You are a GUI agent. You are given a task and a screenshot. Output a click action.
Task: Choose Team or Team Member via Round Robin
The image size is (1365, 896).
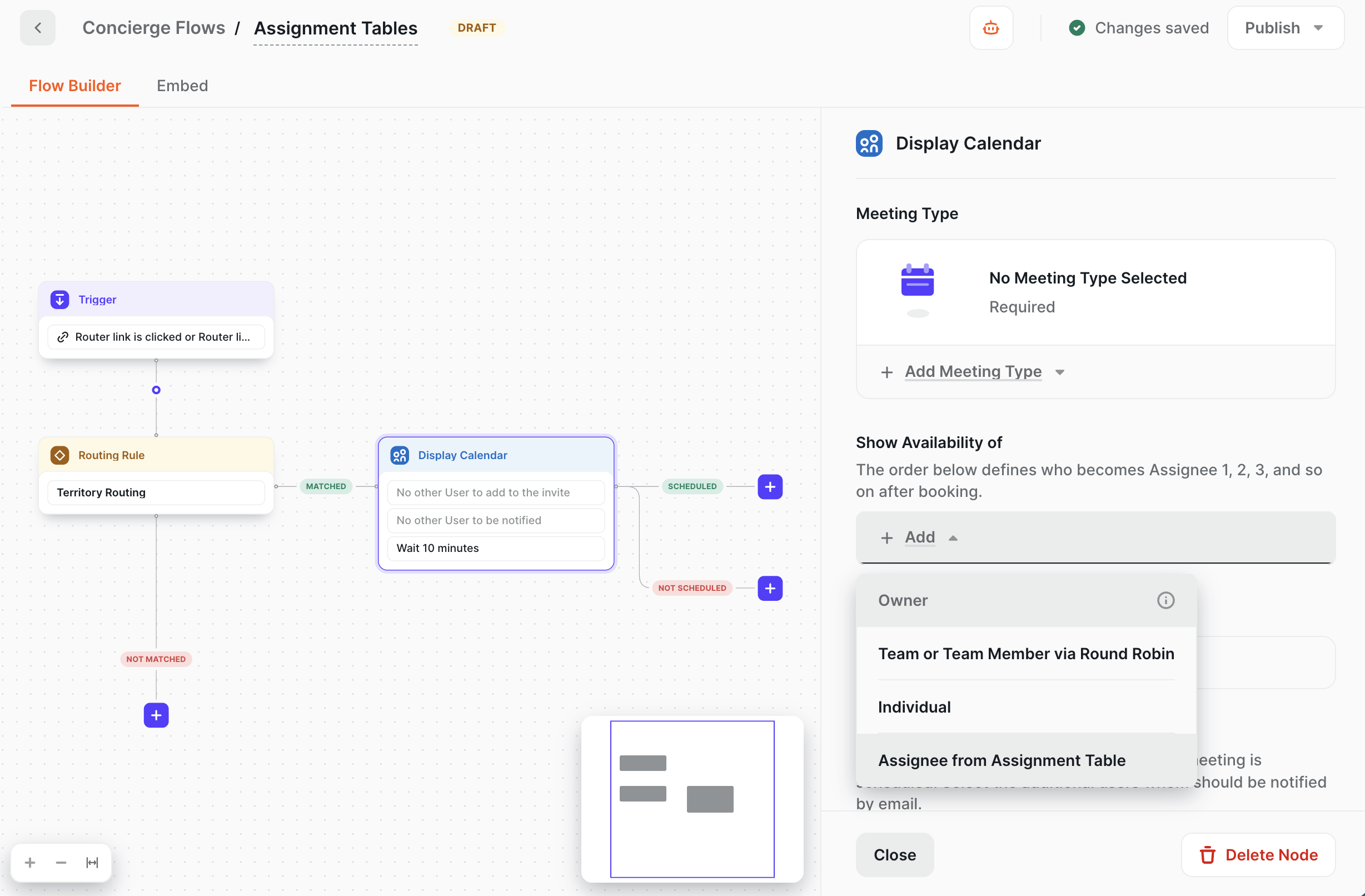tap(1025, 653)
